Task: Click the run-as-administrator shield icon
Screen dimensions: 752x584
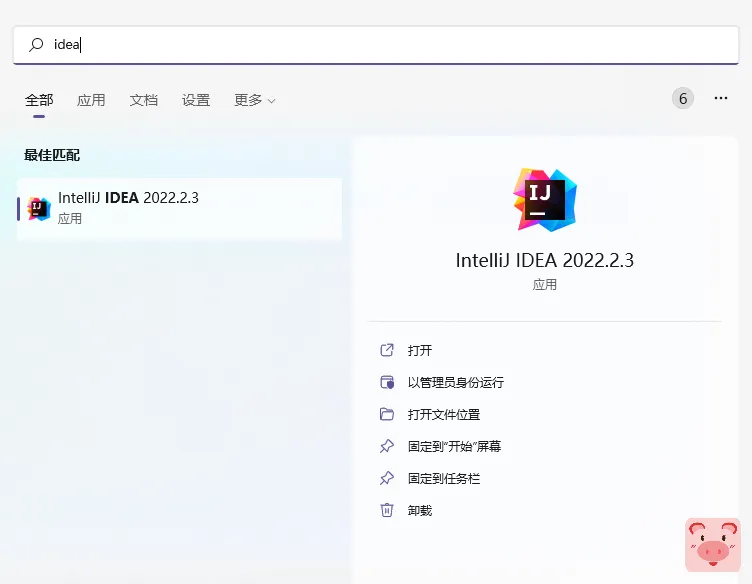Action: point(387,382)
